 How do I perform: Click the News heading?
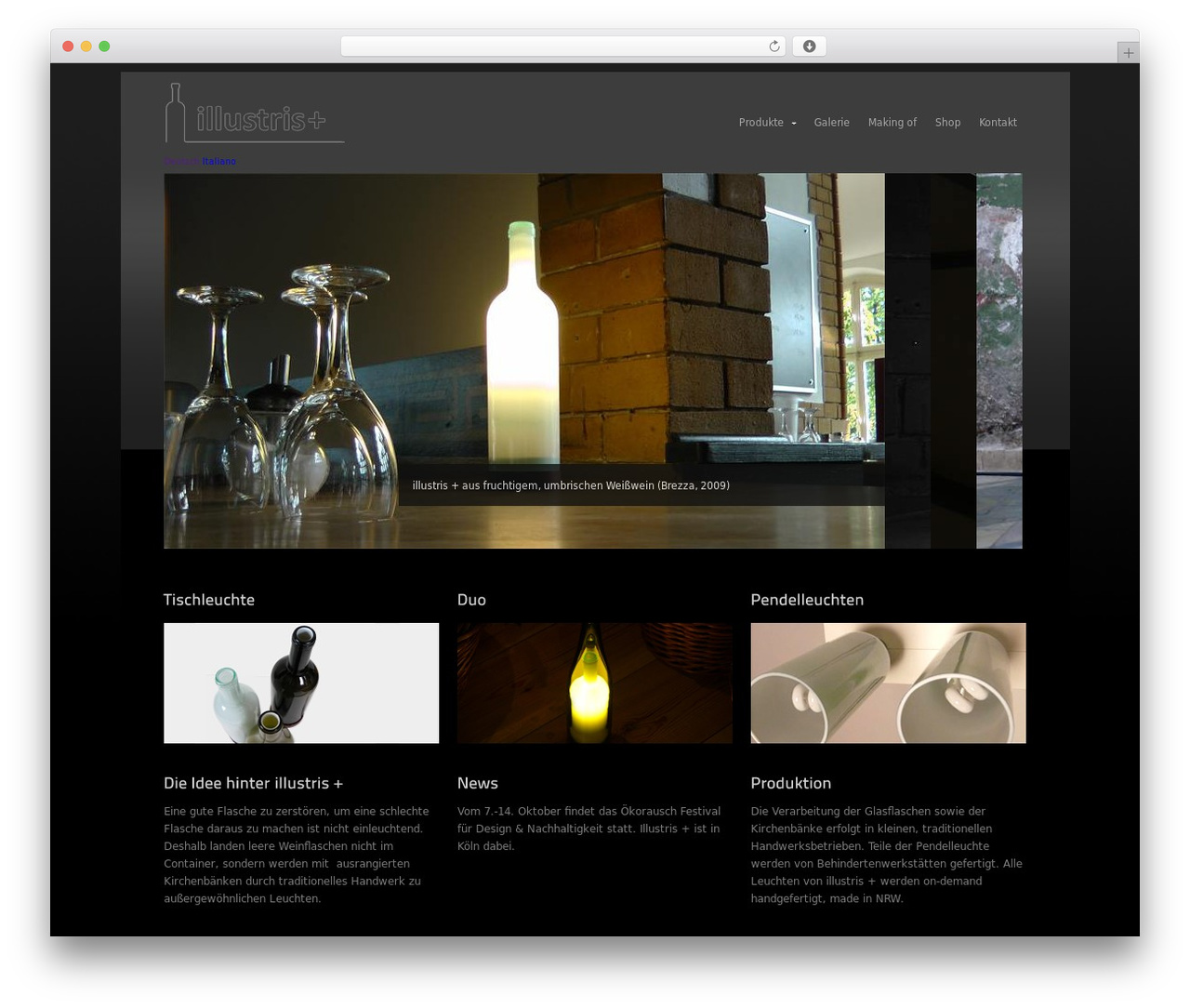point(478,783)
